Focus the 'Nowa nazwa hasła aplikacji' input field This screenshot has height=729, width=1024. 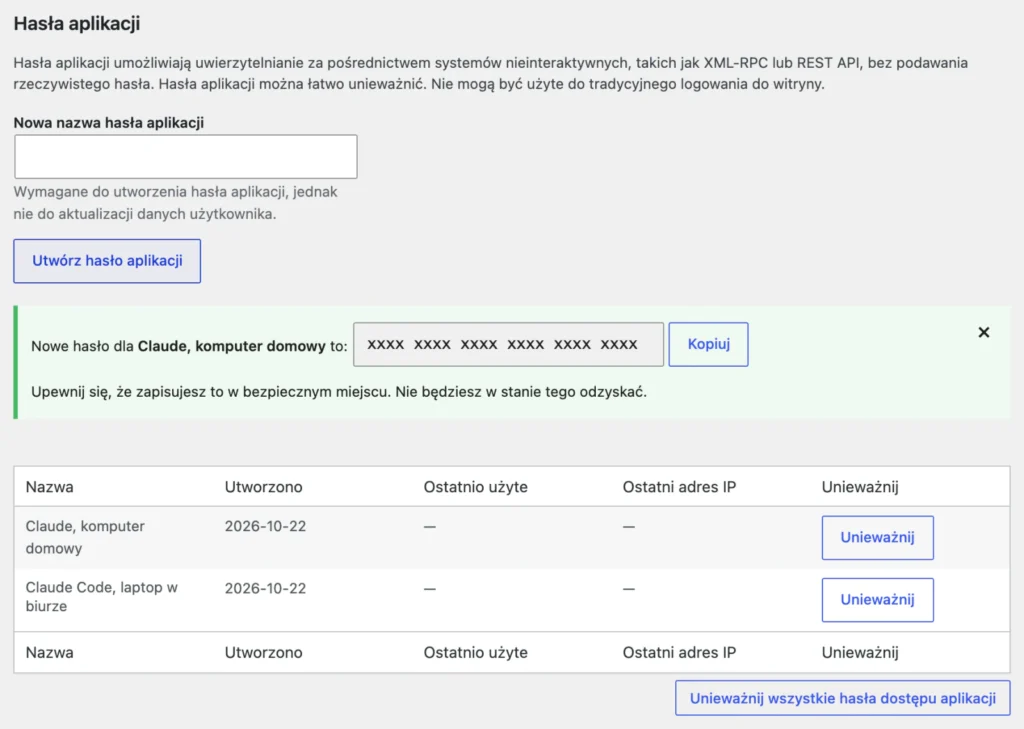point(185,157)
